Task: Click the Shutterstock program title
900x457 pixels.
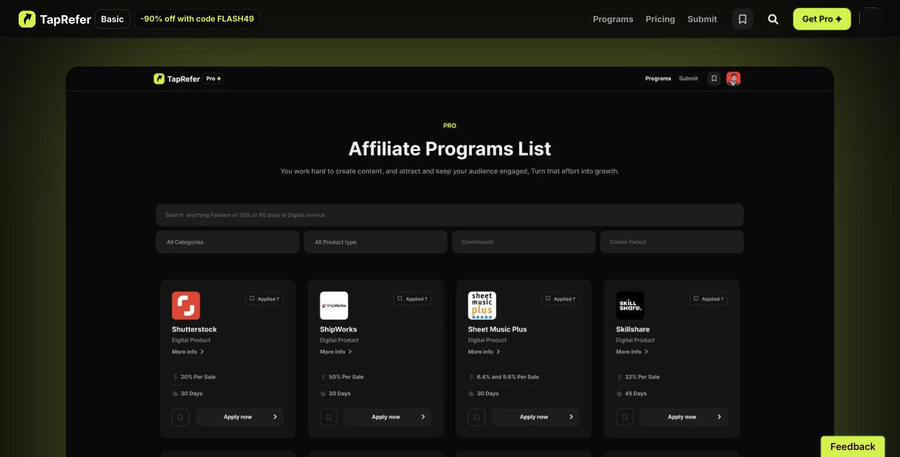Action: click(x=194, y=330)
